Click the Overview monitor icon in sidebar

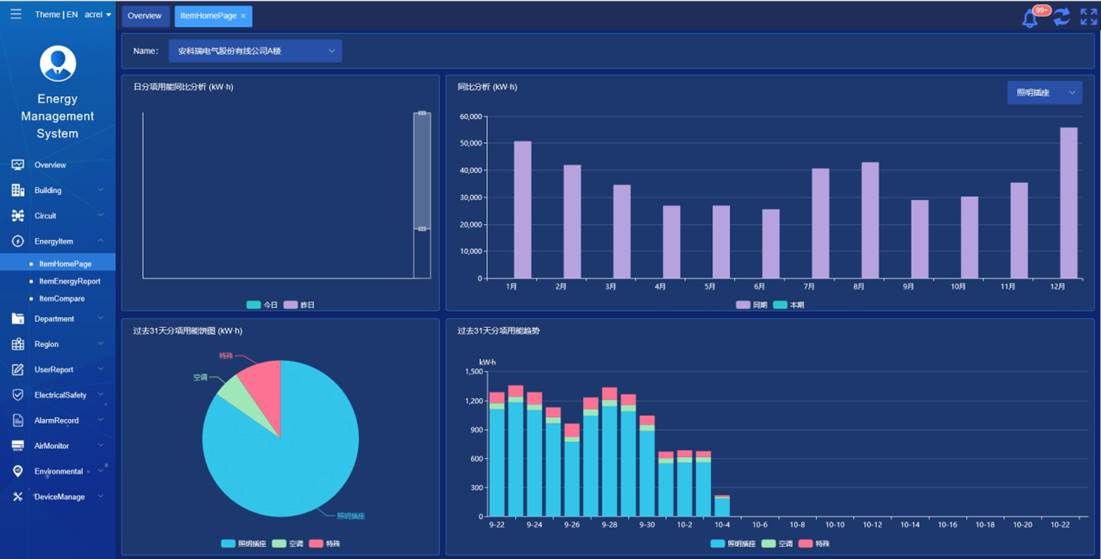tap(17, 165)
